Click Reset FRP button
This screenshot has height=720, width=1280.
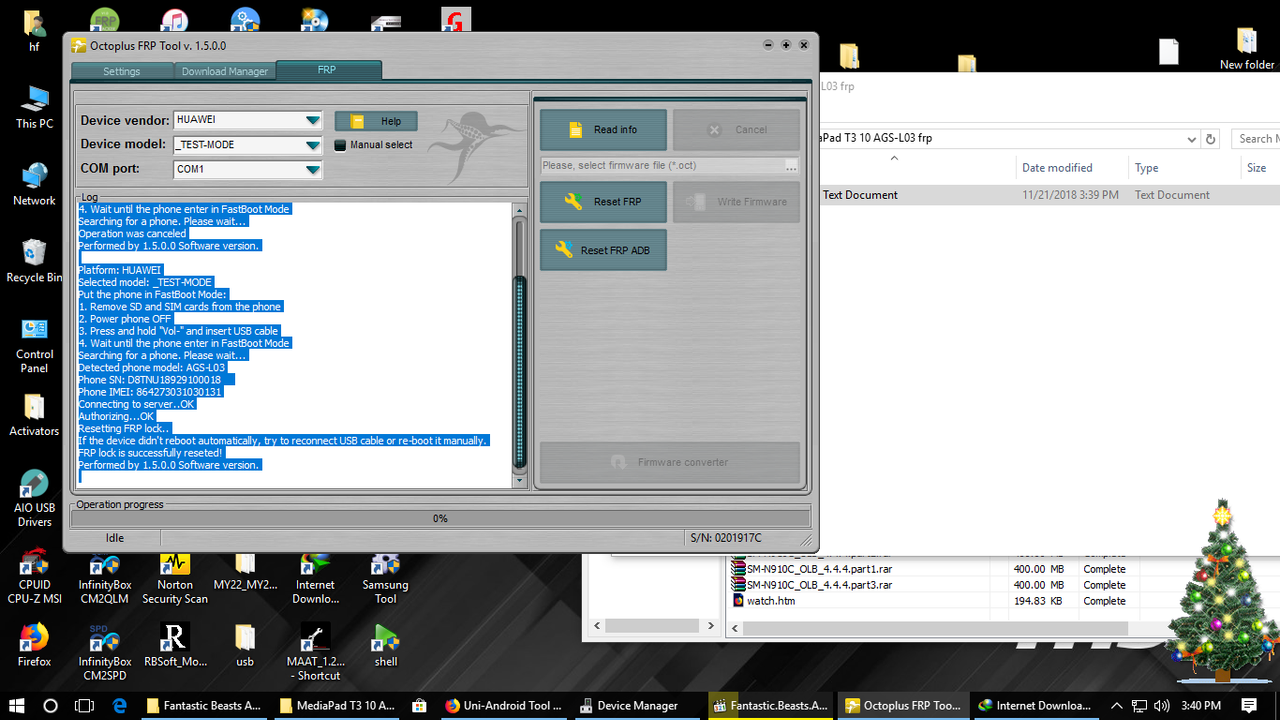[604, 202]
